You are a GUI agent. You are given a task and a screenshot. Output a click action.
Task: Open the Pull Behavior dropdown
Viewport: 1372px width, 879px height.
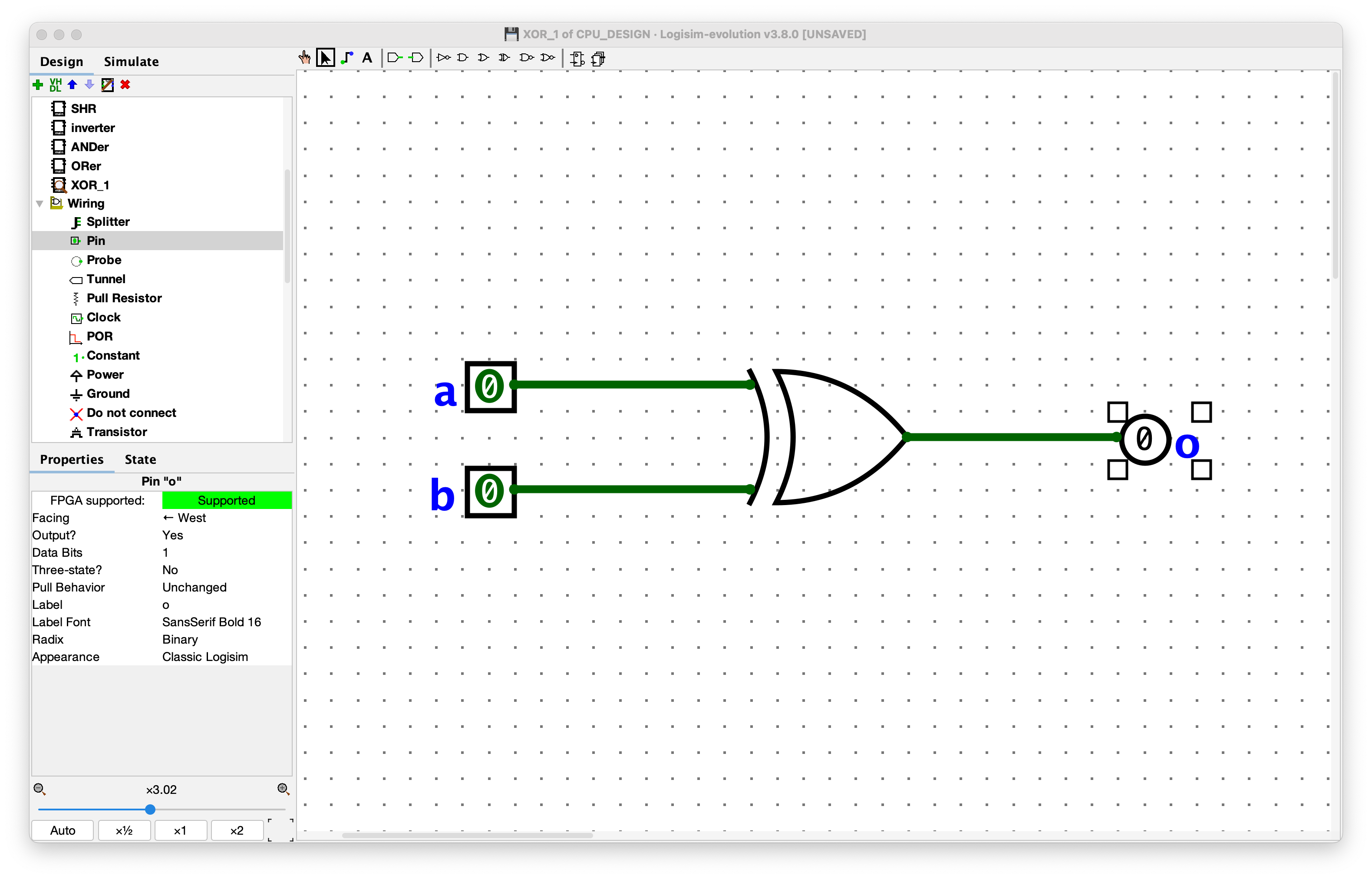(x=227, y=587)
